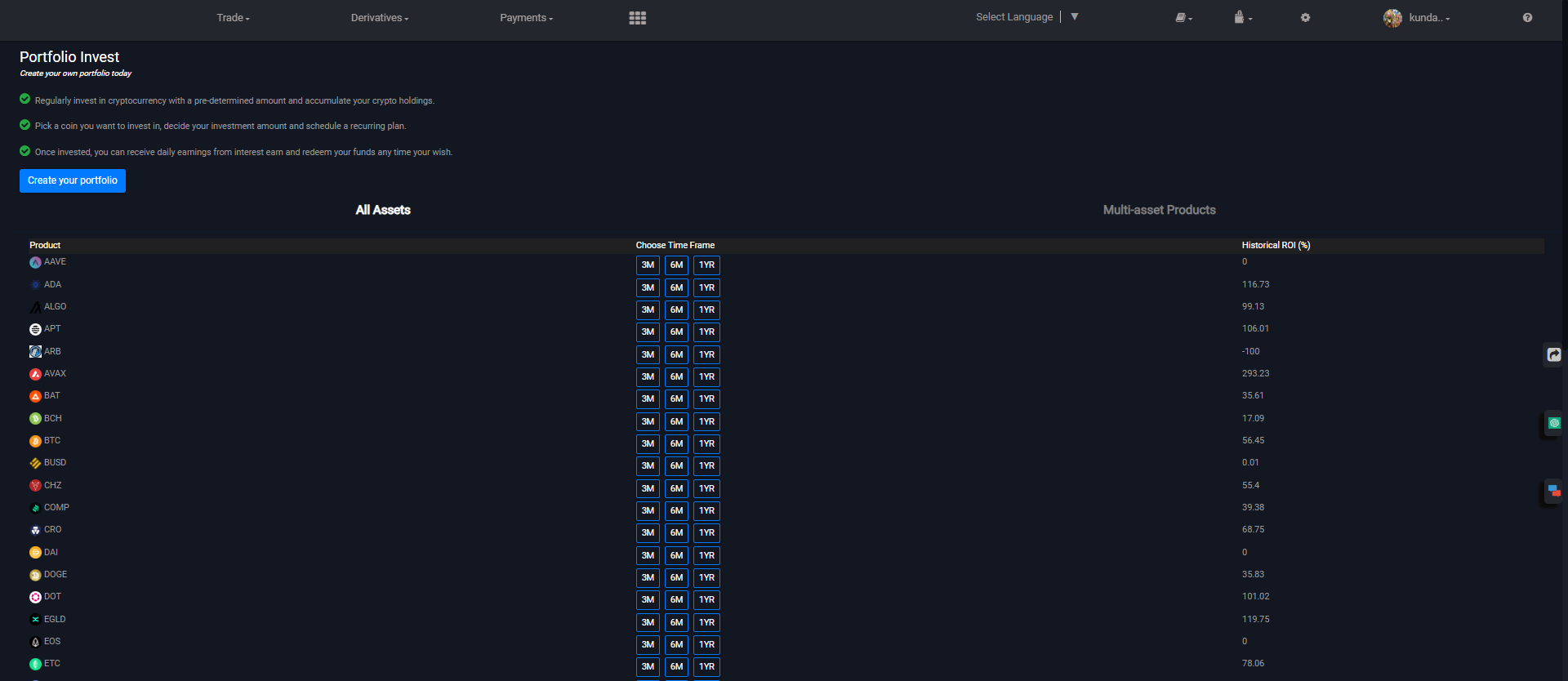Click the user profile avatar
1568x681 pixels.
(1392, 18)
